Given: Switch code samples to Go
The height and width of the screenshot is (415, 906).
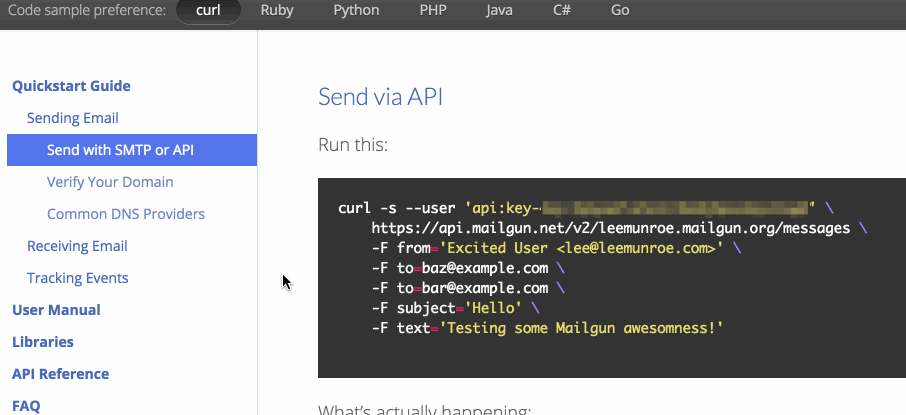Looking at the screenshot, I should coord(620,10).
